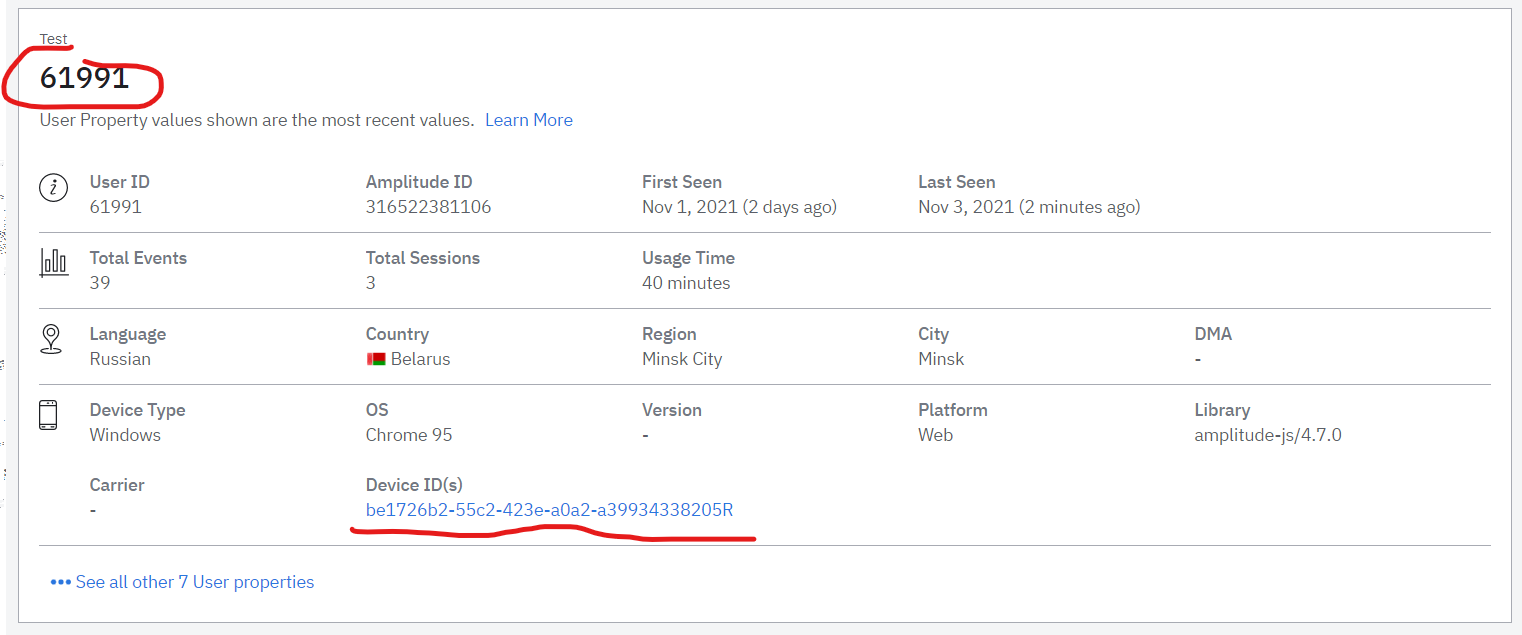Image resolution: width=1522 pixels, height=635 pixels.
Task: Click the Usage Time value 40 minutes
Action: point(686,283)
